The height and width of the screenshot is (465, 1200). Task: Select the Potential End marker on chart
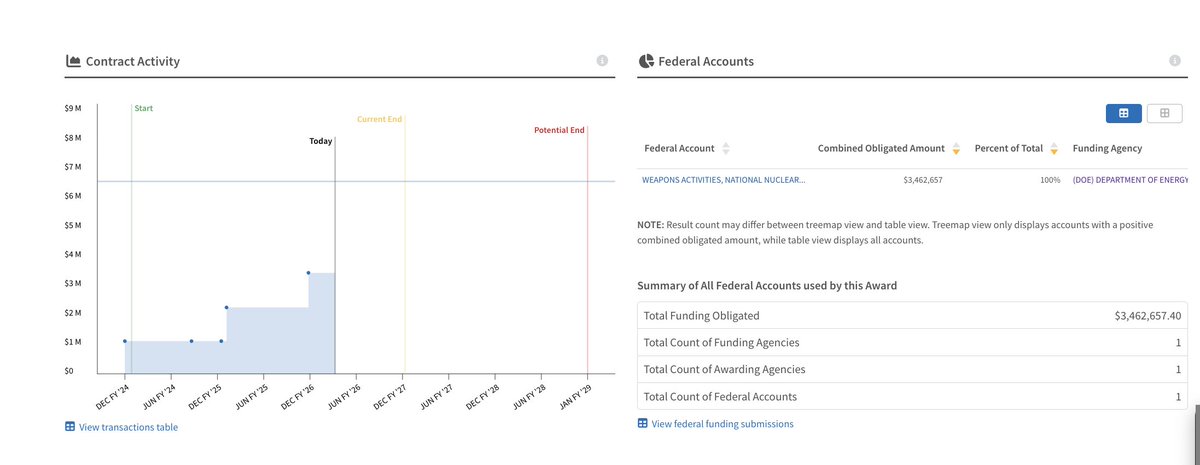coord(559,130)
